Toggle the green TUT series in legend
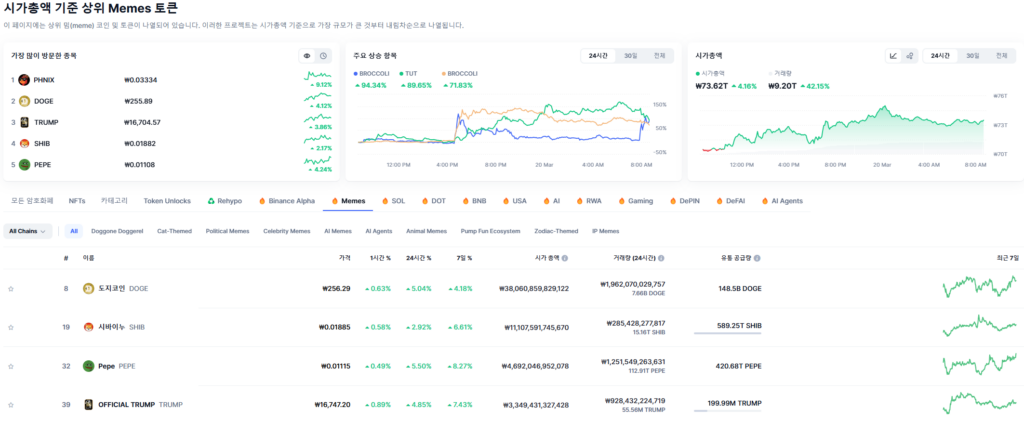Viewport: 1024px width, 421px height. [408, 74]
